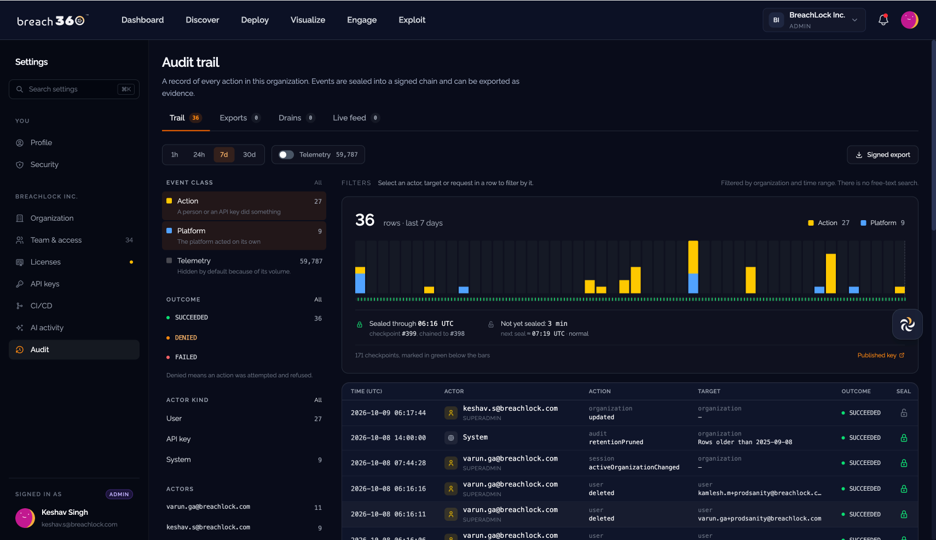Click the open lock beside Not yet sealed

click(x=491, y=325)
